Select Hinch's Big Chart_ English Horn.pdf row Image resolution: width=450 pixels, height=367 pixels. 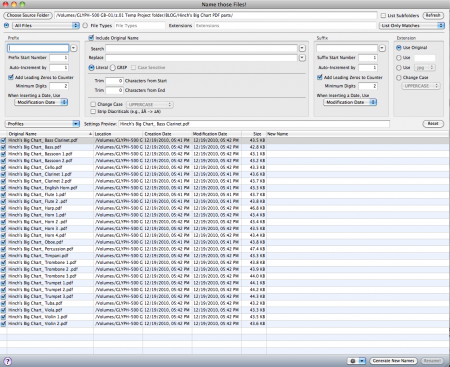(x=225, y=188)
